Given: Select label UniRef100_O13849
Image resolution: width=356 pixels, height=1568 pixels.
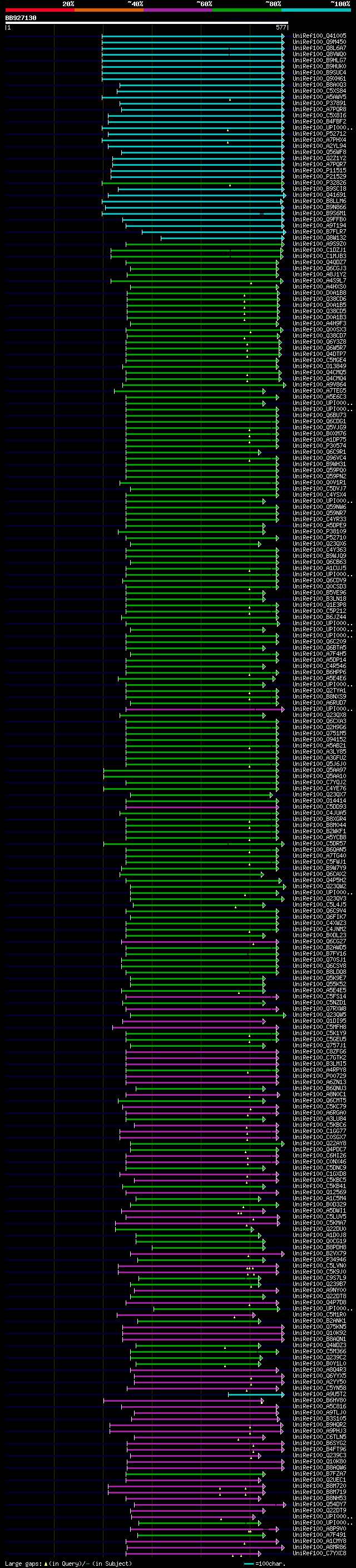Looking at the screenshot, I should coord(319,367).
